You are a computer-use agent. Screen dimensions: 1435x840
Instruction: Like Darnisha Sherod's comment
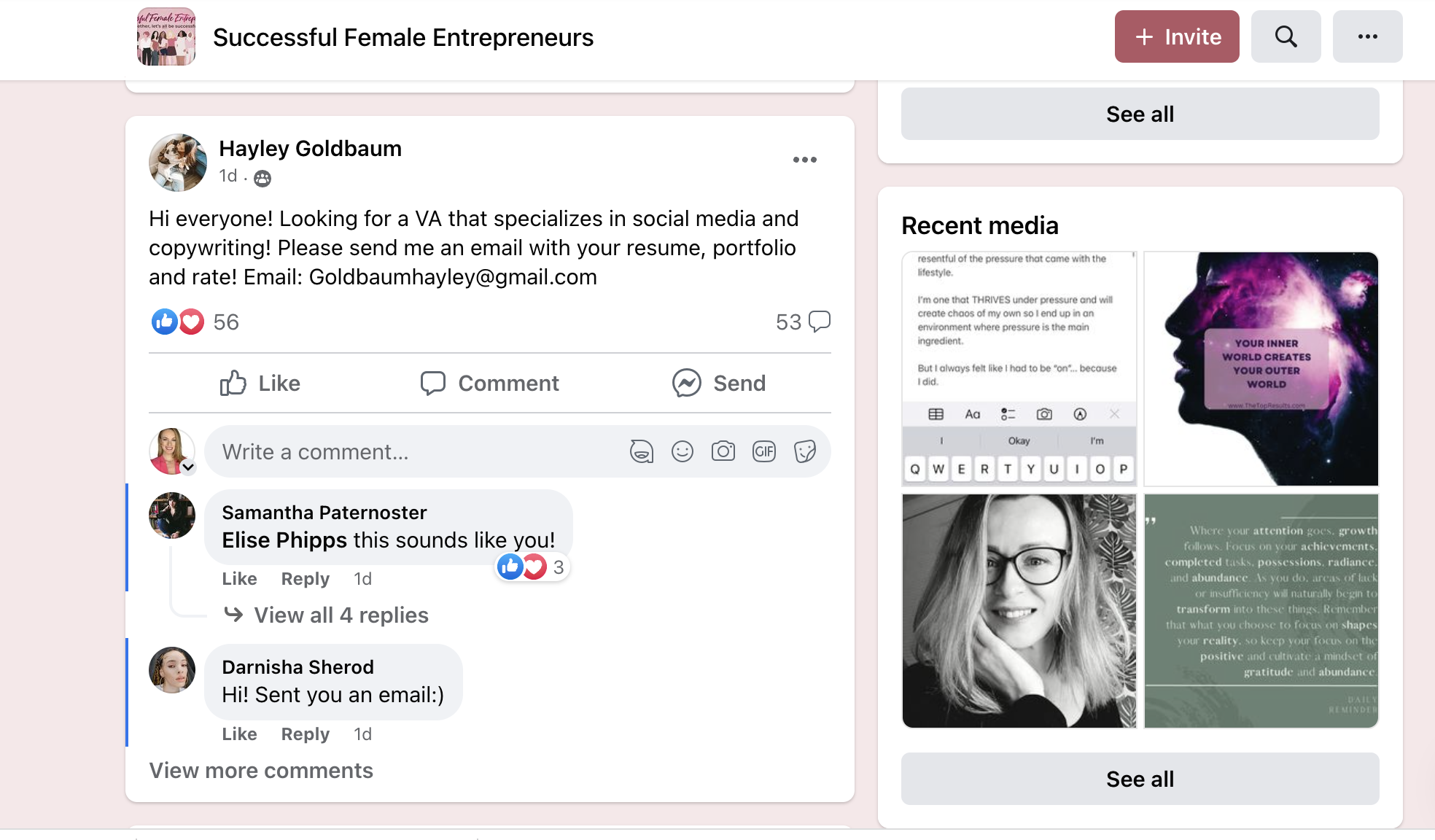[x=239, y=734]
